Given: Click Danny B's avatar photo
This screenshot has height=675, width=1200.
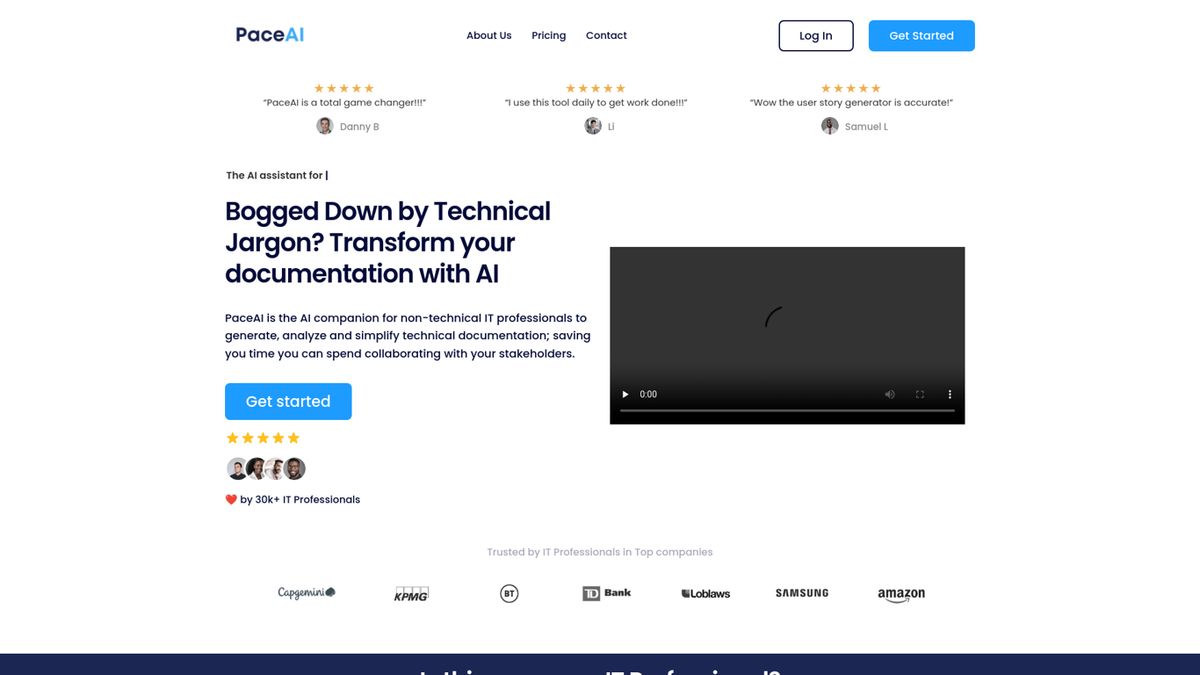Looking at the screenshot, I should (x=325, y=126).
